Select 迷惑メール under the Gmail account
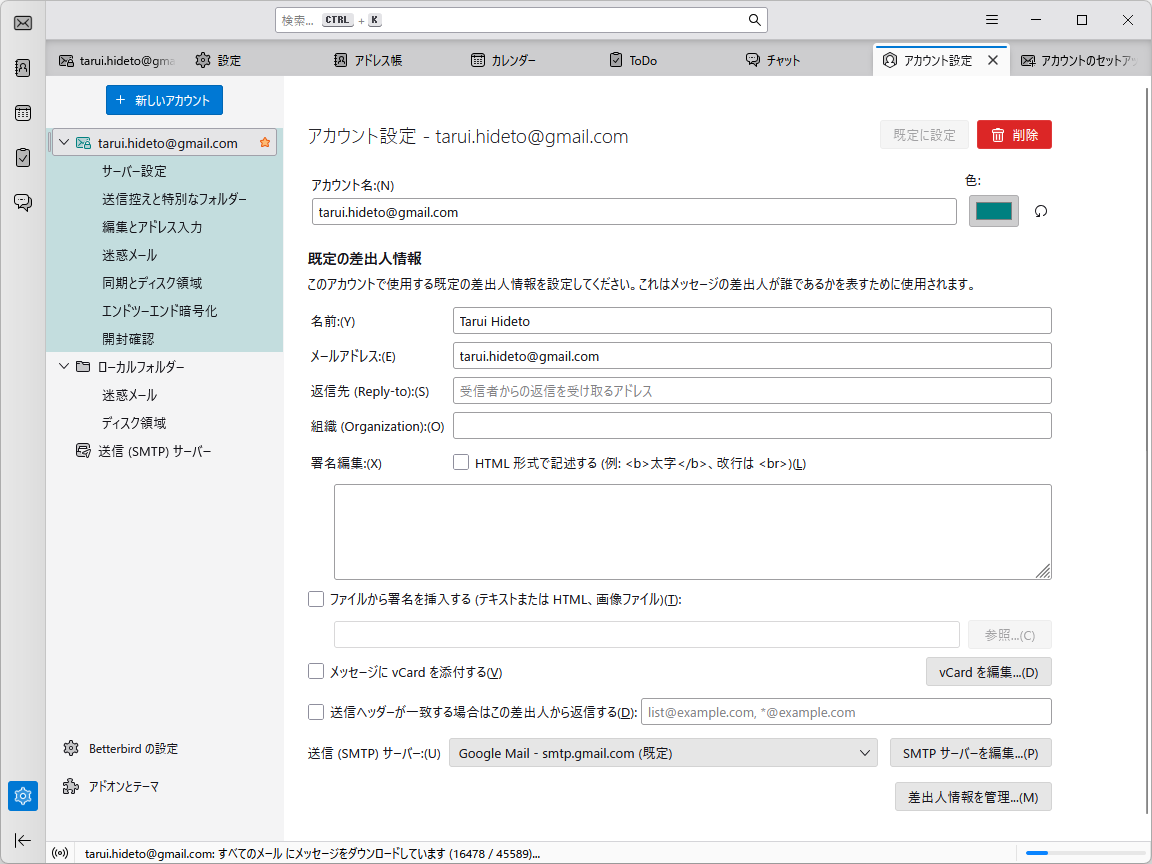 tap(129, 255)
